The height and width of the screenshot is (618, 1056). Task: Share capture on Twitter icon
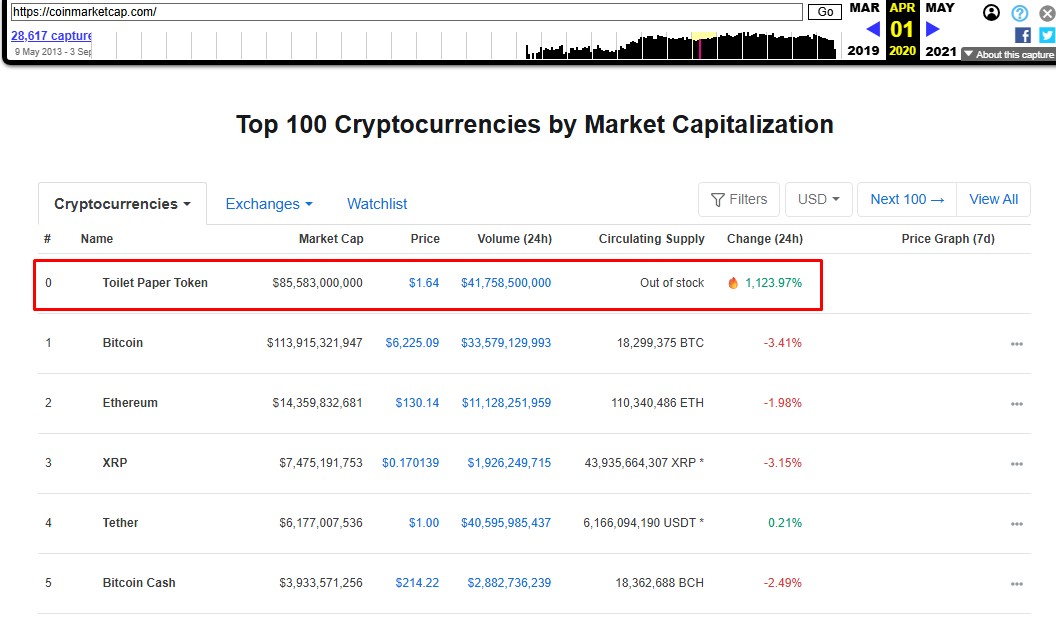tap(1047, 35)
